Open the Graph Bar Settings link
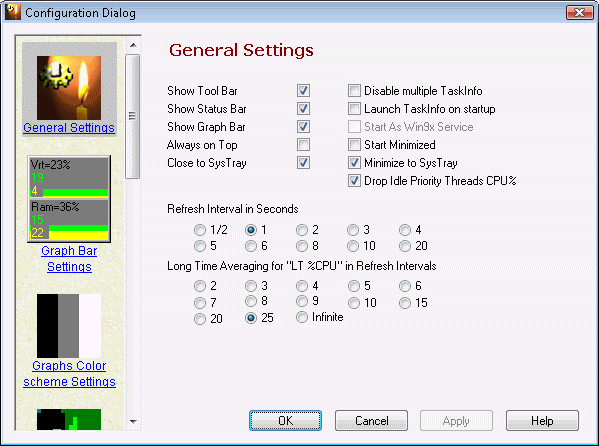Viewport: 599px width, 446px height. [x=69, y=259]
